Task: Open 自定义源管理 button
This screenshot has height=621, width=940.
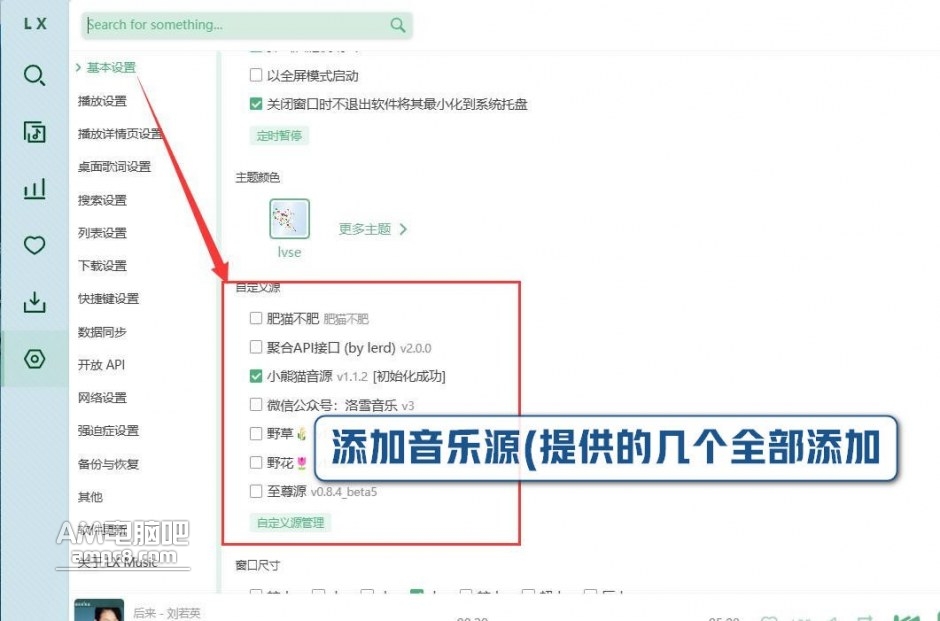Action: click(x=291, y=522)
